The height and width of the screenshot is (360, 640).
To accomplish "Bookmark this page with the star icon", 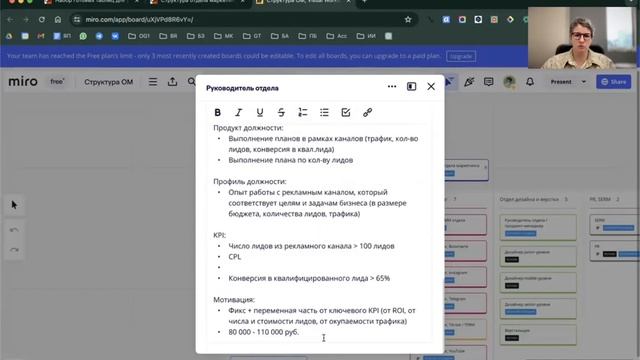I will 408,19.
